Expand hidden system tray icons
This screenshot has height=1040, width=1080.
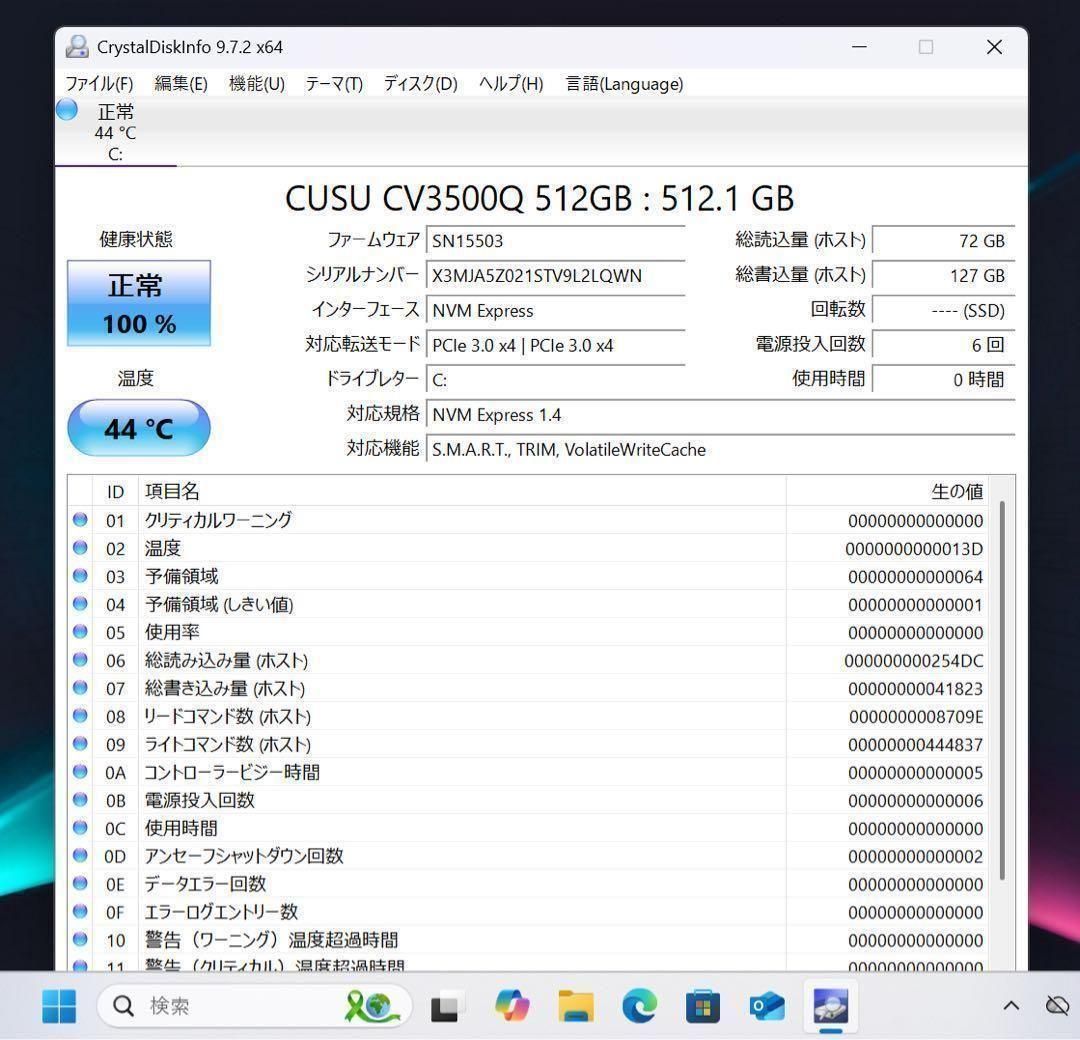tap(1011, 1006)
